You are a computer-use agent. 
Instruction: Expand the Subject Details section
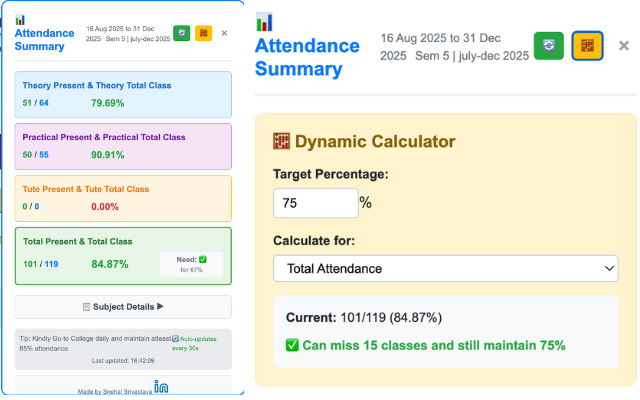coord(123,307)
